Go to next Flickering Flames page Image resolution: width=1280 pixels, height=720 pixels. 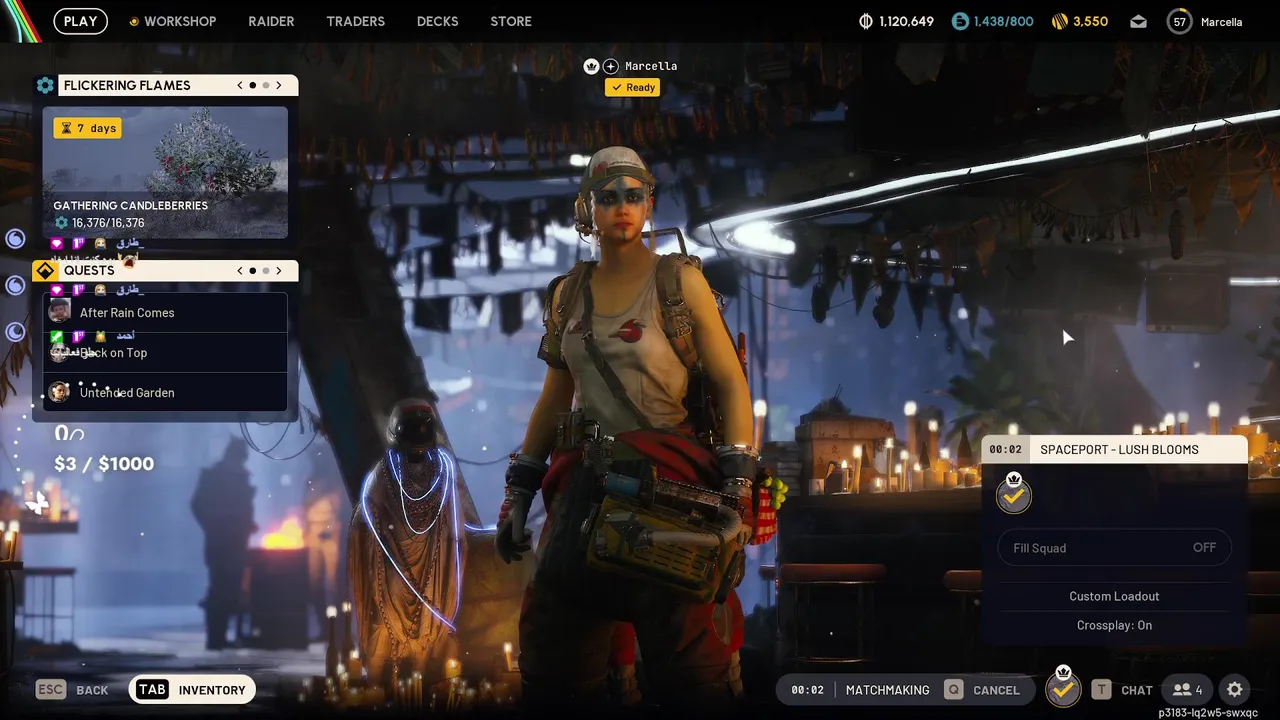[x=279, y=85]
